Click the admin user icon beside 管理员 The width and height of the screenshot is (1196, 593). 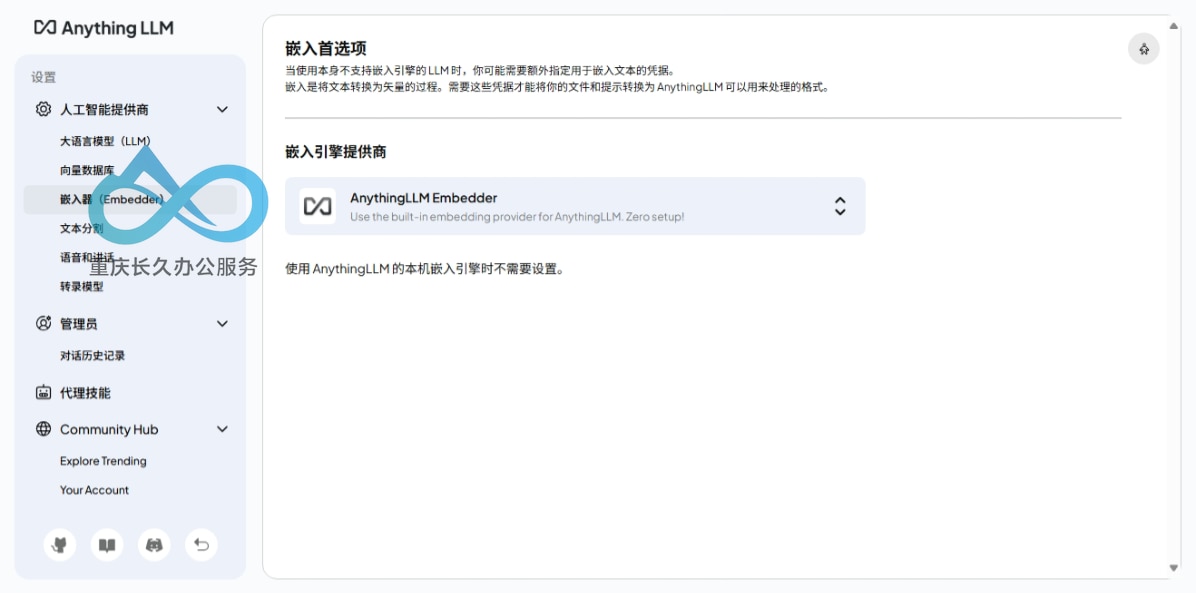pos(43,324)
